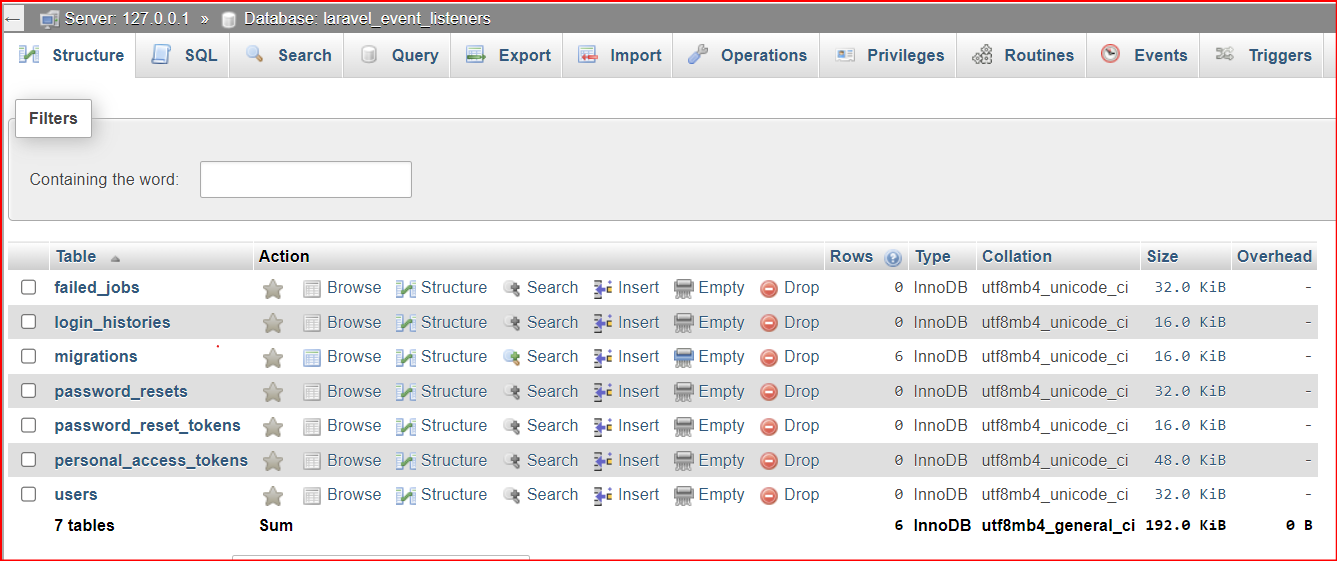The width and height of the screenshot is (1337, 561).
Task: Open the SQL tab
Action: (x=185, y=56)
